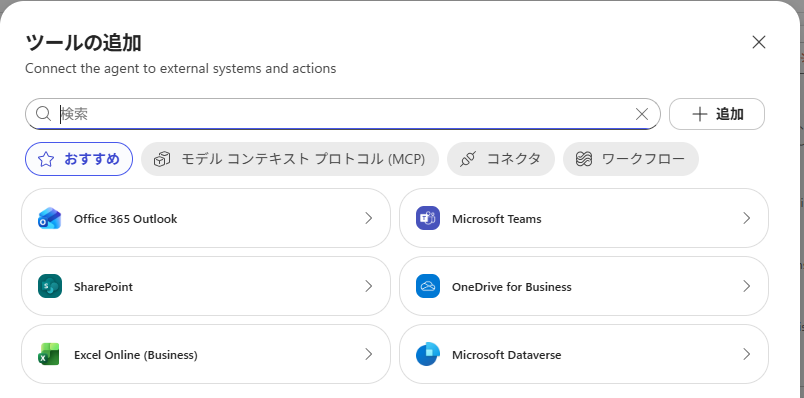
Task: Click the Office 365 Outlook icon
Action: coord(50,218)
